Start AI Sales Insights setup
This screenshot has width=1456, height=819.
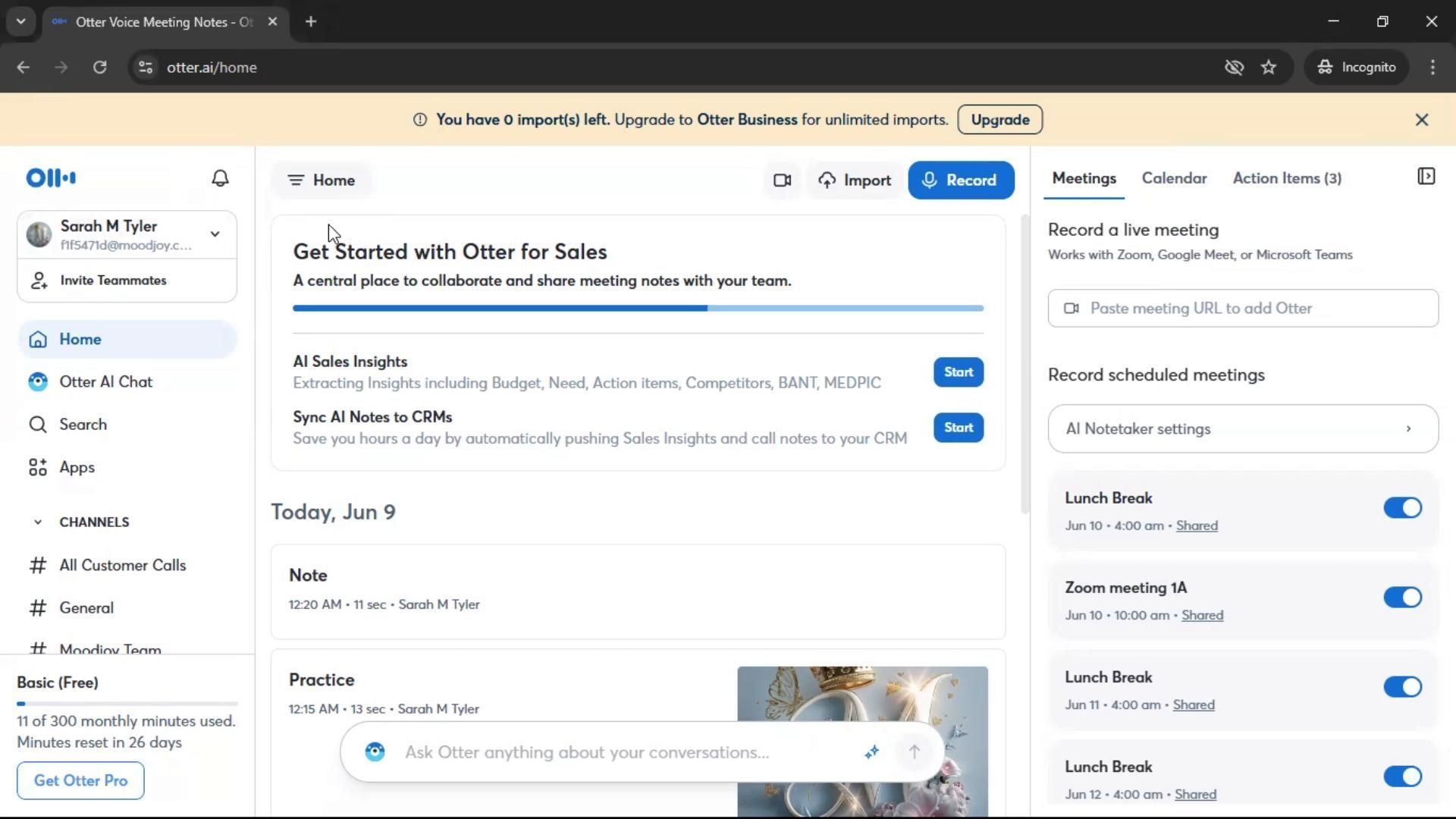[958, 372]
